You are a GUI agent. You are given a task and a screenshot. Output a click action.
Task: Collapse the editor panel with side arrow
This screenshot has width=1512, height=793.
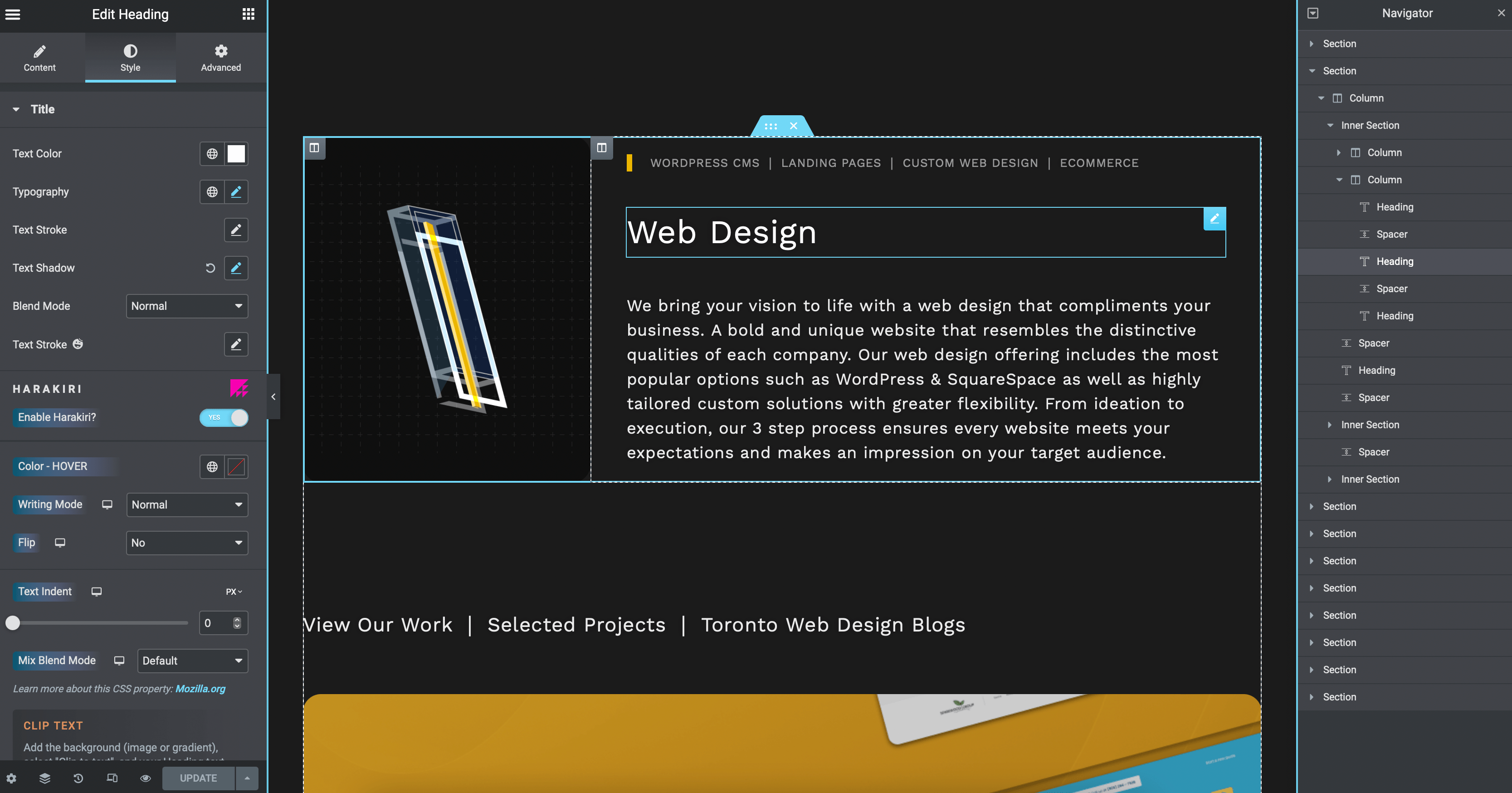point(273,397)
